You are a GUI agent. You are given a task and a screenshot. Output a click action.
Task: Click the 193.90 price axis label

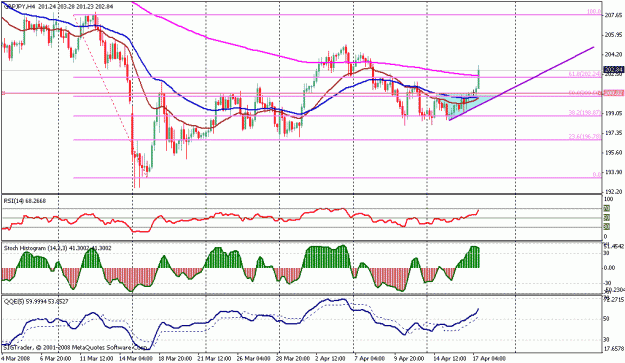point(613,172)
